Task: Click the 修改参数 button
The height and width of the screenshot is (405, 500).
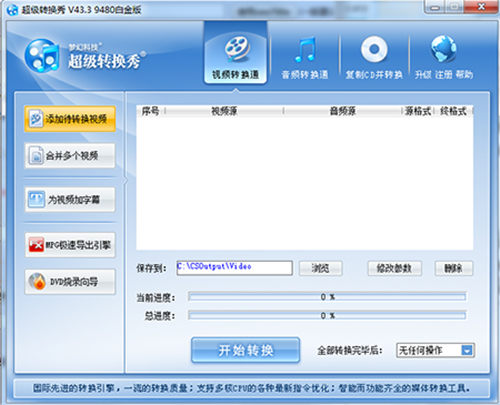Action: click(394, 268)
